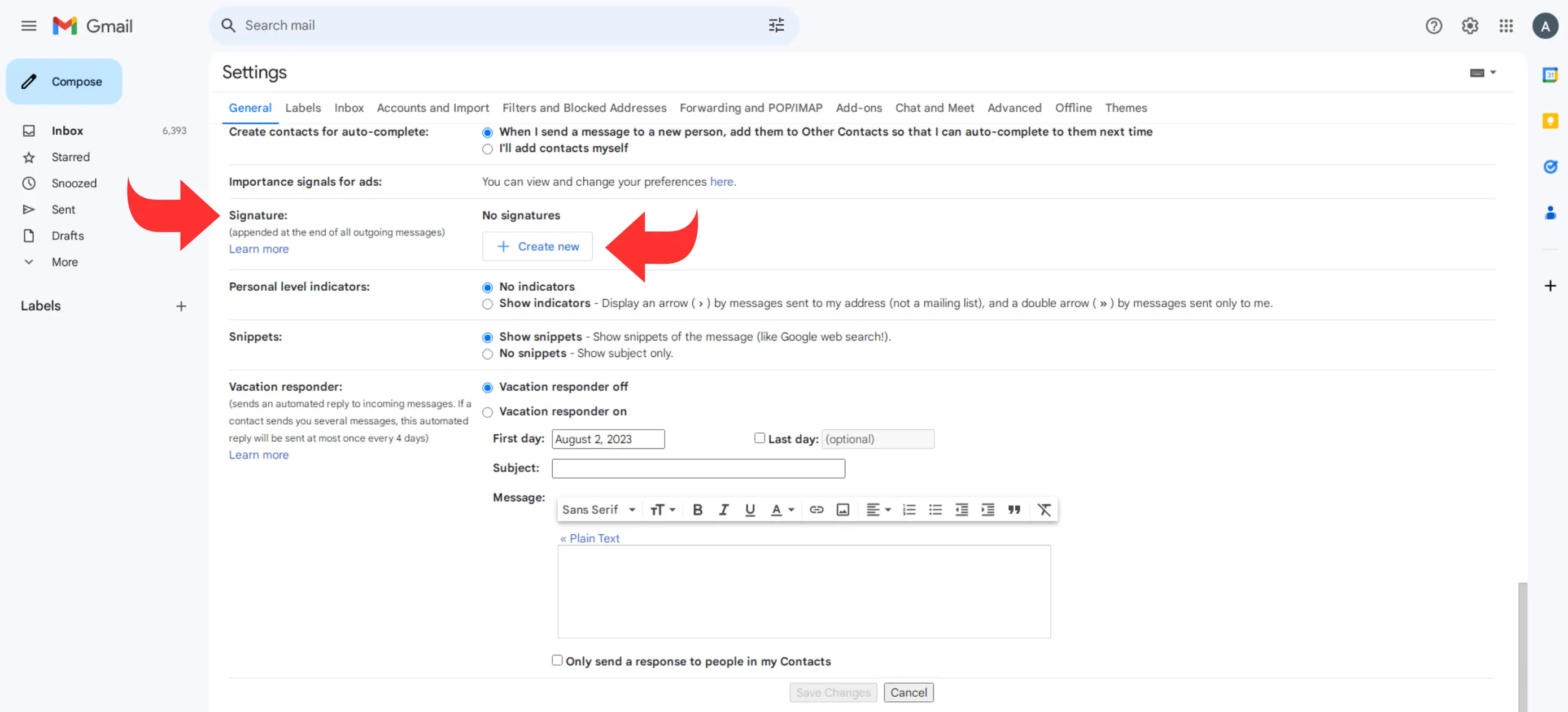Image resolution: width=1568 pixels, height=712 pixels.
Task: Switch to Inbox settings tab
Action: (348, 108)
